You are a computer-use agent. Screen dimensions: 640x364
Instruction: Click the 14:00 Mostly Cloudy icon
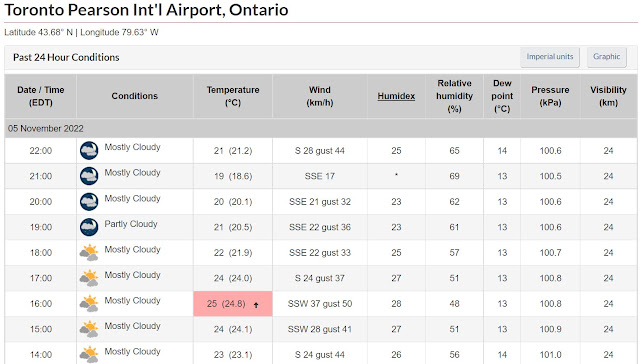click(89, 355)
